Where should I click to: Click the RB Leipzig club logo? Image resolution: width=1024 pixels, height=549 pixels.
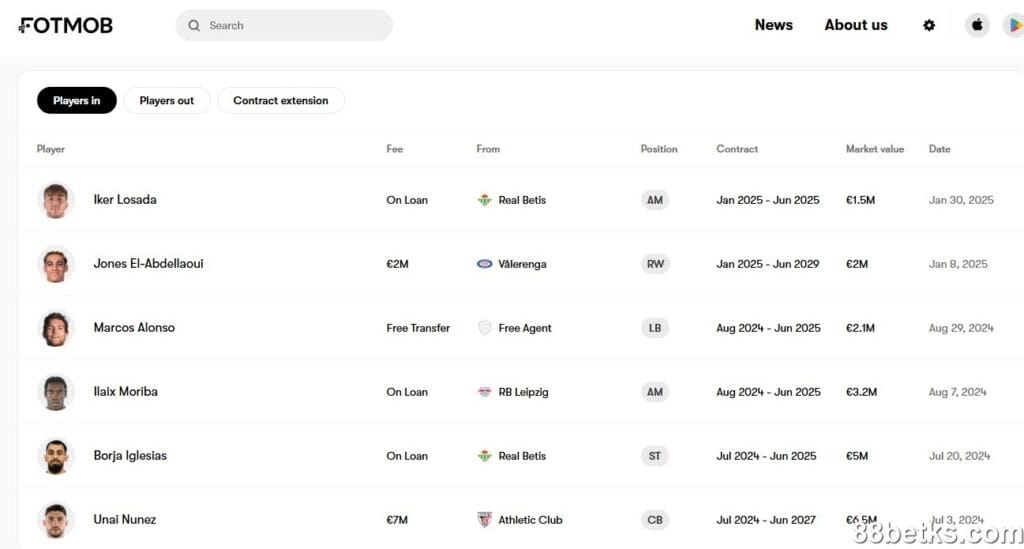pyautogui.click(x=485, y=392)
